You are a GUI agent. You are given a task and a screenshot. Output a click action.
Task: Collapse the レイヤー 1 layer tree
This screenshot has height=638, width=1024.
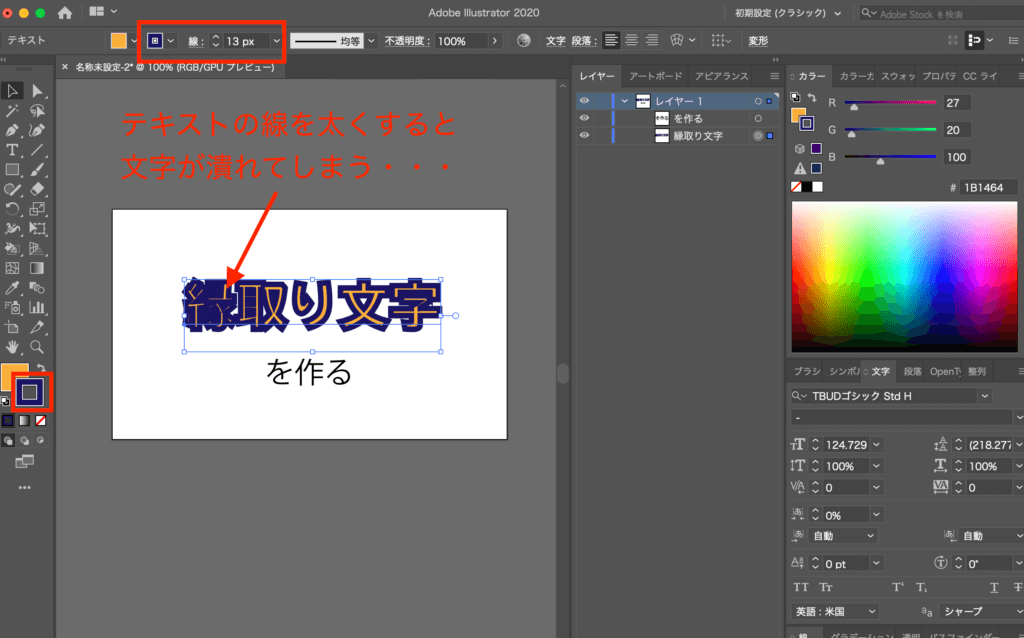click(x=624, y=101)
